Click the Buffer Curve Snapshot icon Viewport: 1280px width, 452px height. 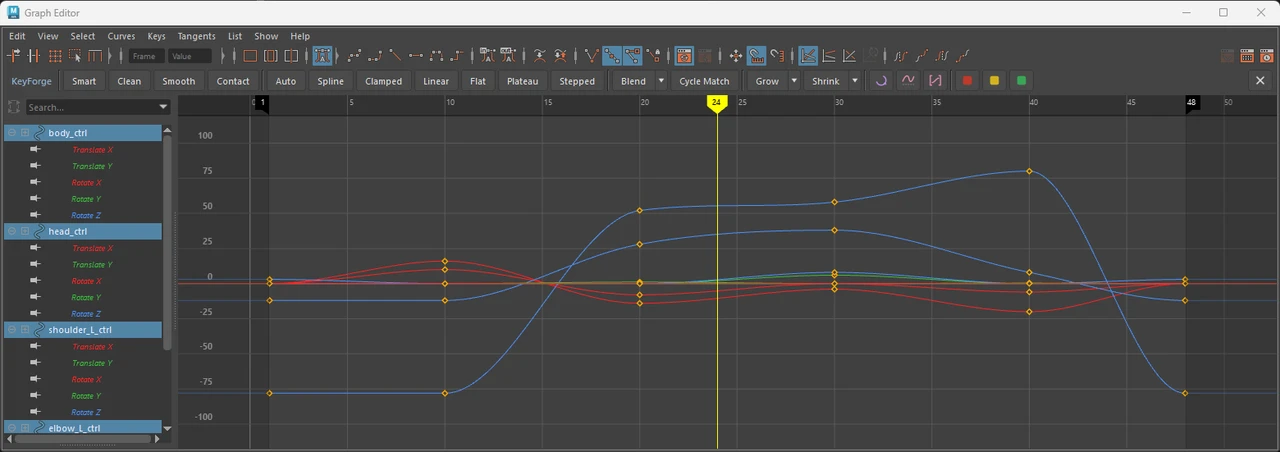[539, 56]
